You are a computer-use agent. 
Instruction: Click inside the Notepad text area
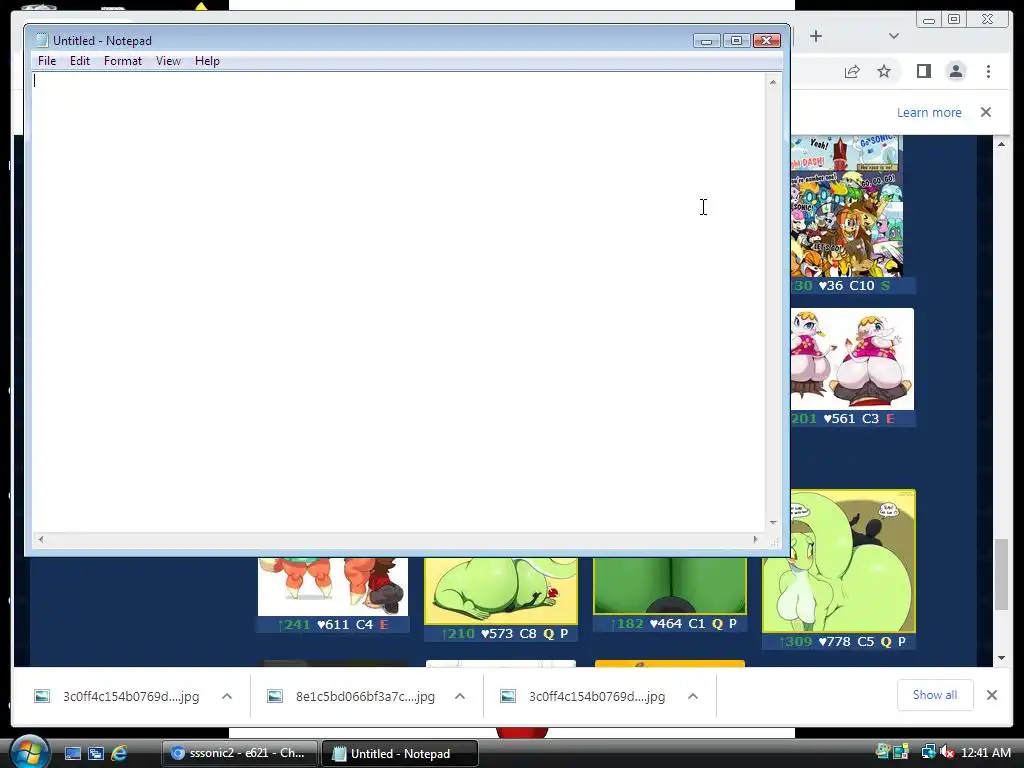point(398,302)
